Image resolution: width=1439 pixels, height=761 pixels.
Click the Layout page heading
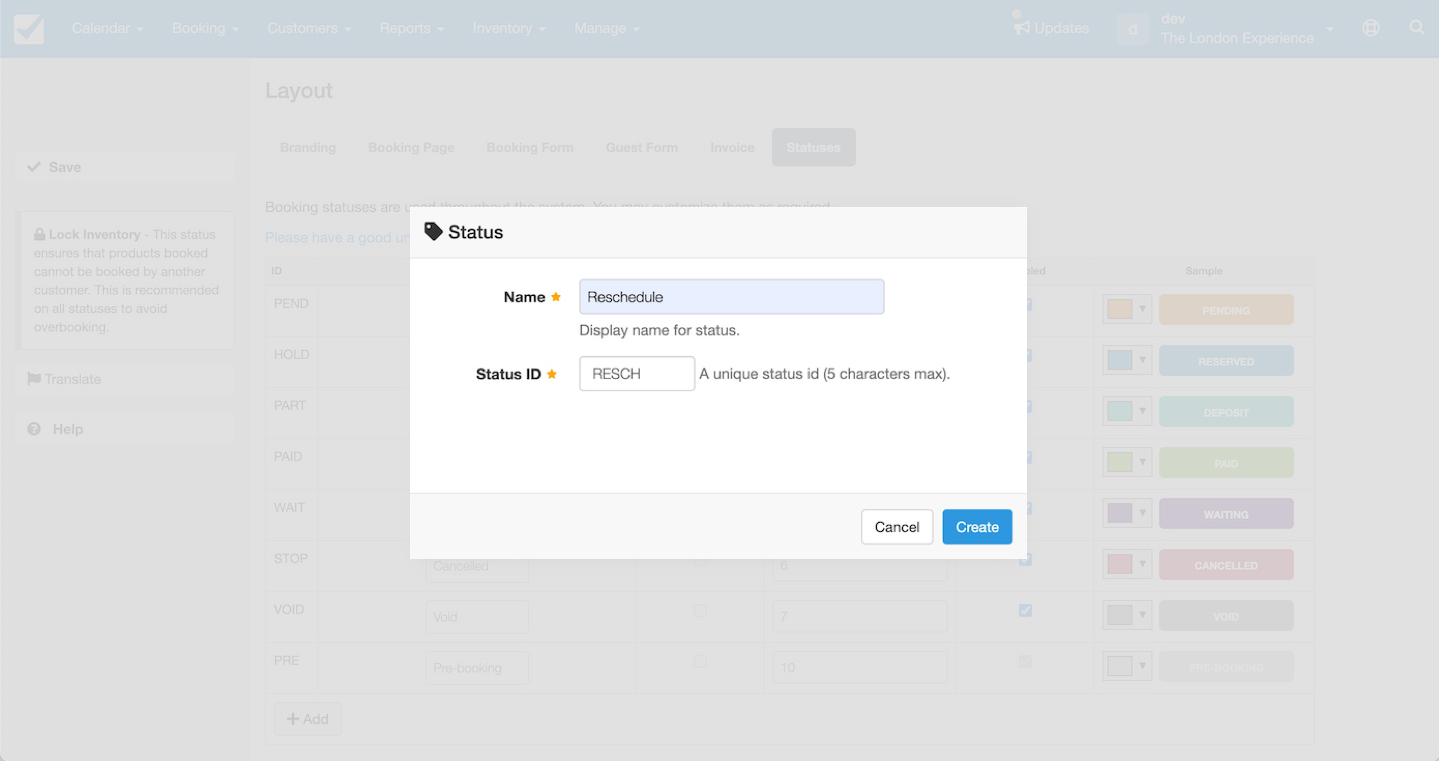(x=299, y=91)
